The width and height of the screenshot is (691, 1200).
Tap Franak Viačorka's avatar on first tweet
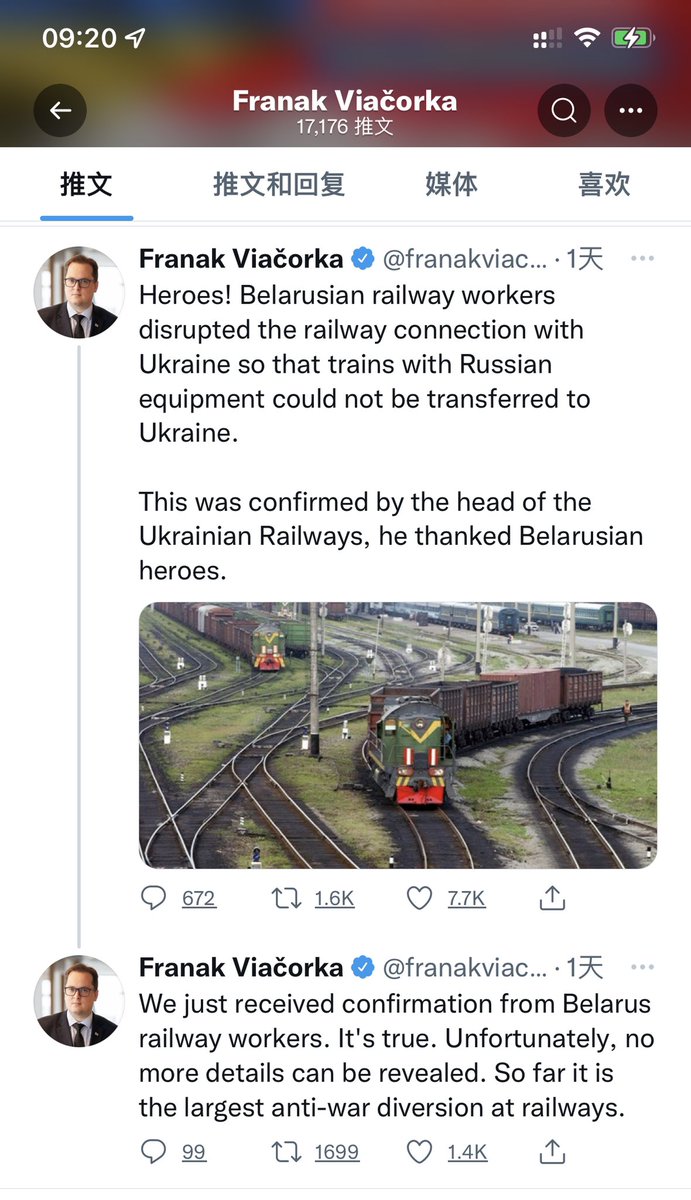[78, 291]
